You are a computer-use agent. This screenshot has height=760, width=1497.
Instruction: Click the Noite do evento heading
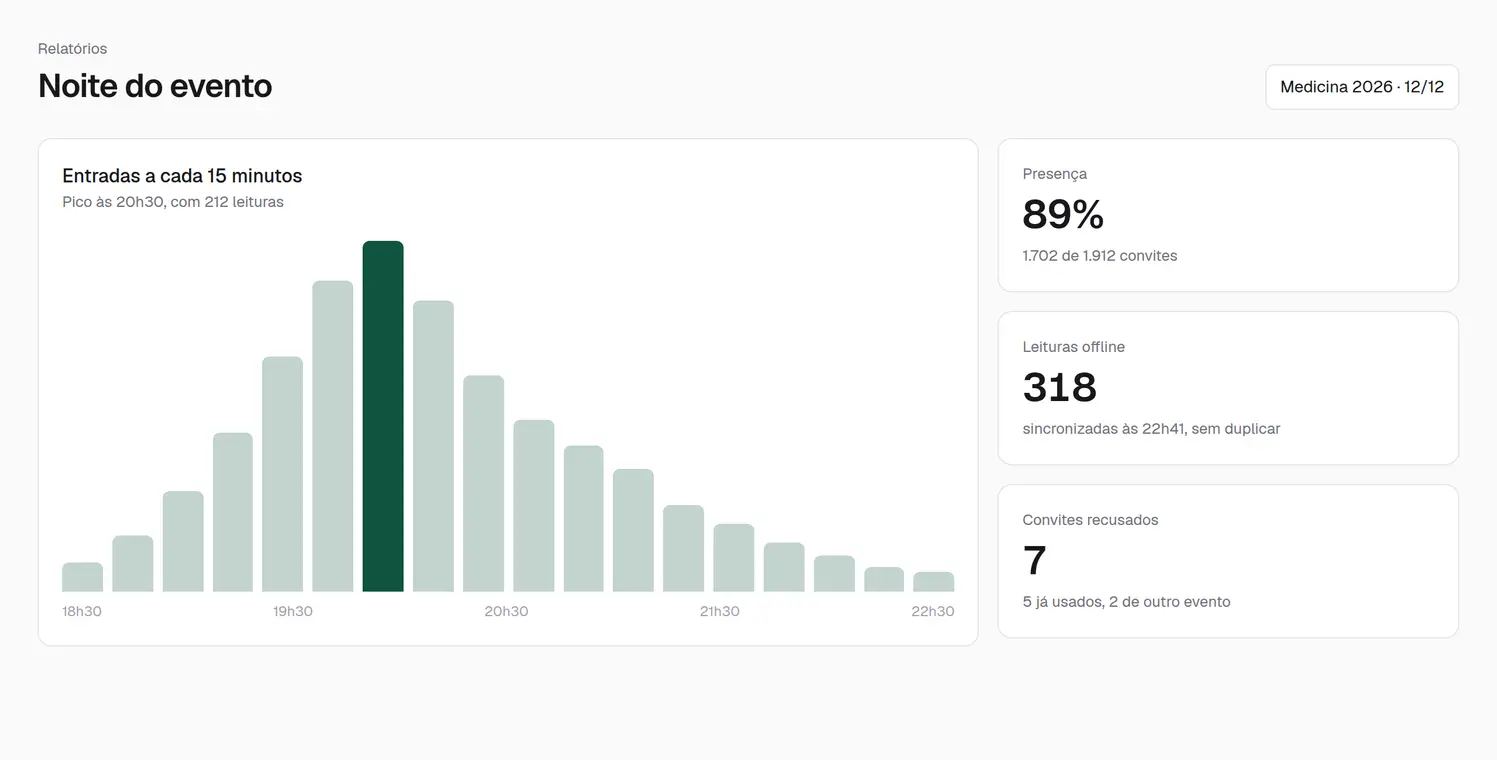click(155, 86)
